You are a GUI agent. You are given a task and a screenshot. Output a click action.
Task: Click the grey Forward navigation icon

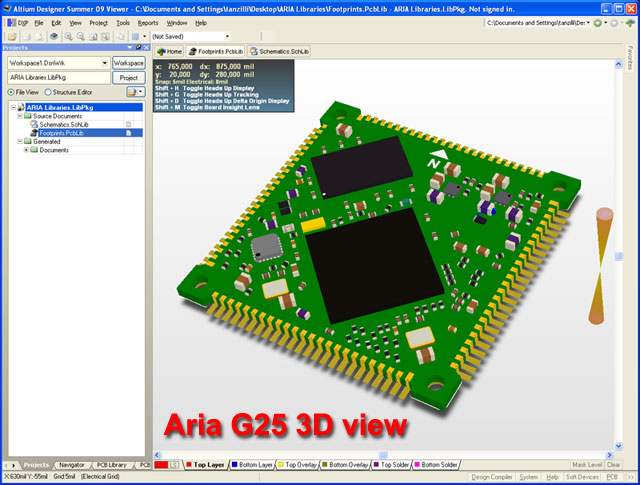[x=614, y=23]
